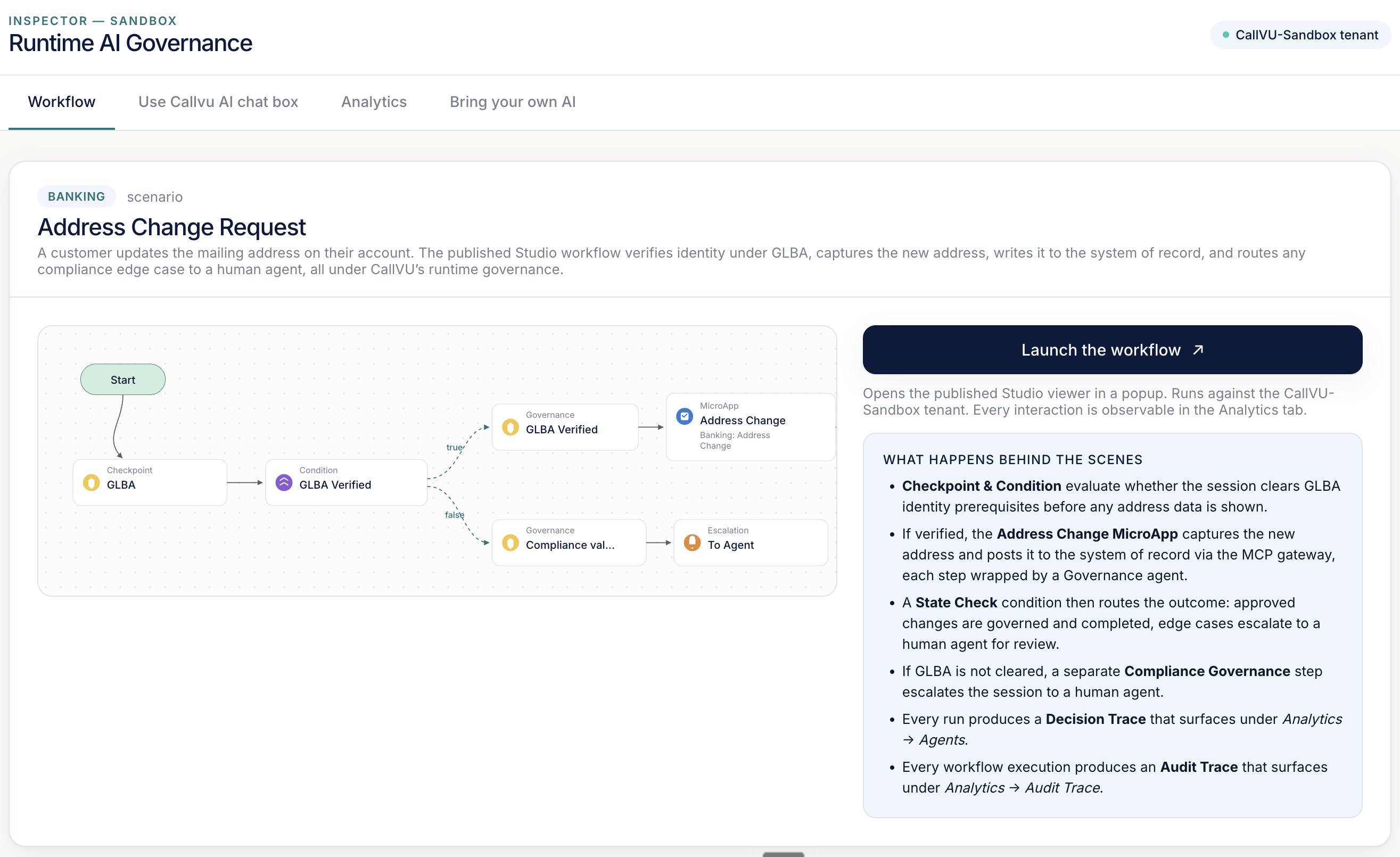Select the Checkpoint GLBA node
Viewport: 1400px width, 857px height.
pos(150,482)
